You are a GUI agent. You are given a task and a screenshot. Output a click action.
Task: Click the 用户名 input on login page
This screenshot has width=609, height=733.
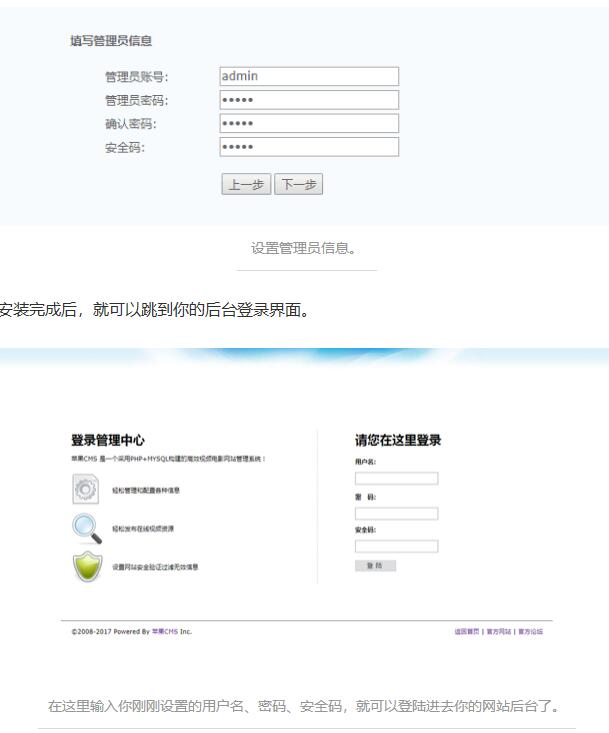point(396,478)
